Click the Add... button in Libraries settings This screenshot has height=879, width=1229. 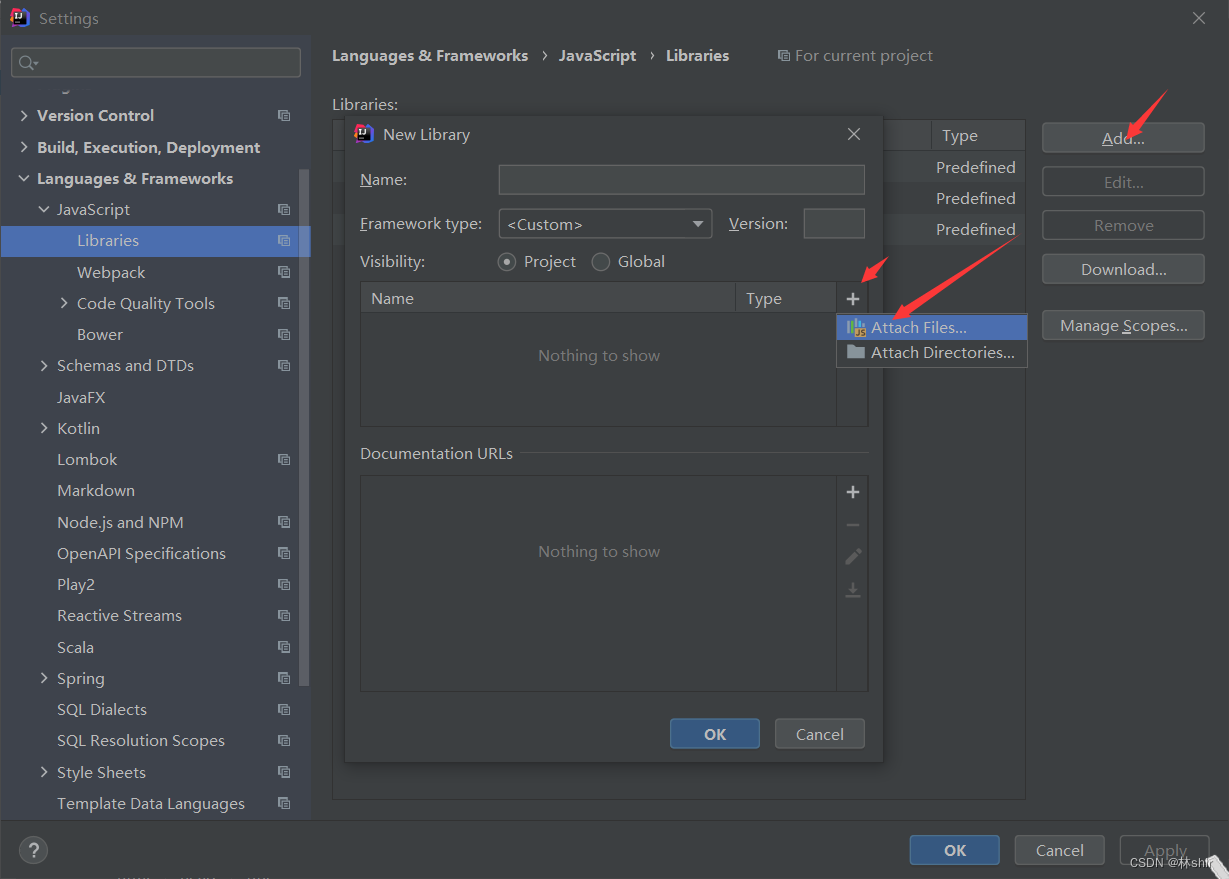(1123, 138)
